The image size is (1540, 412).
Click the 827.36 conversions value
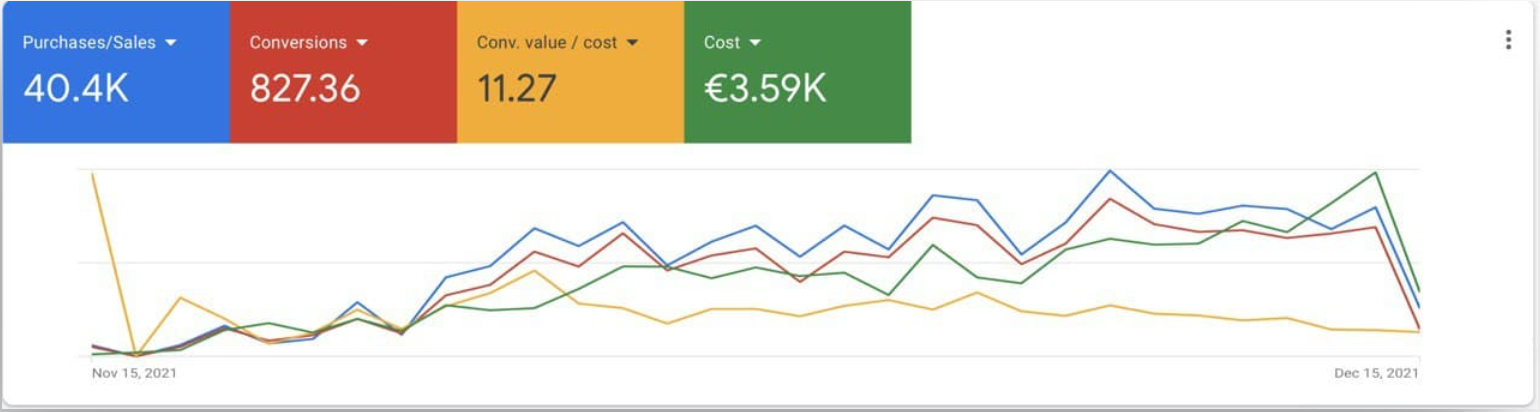click(305, 90)
